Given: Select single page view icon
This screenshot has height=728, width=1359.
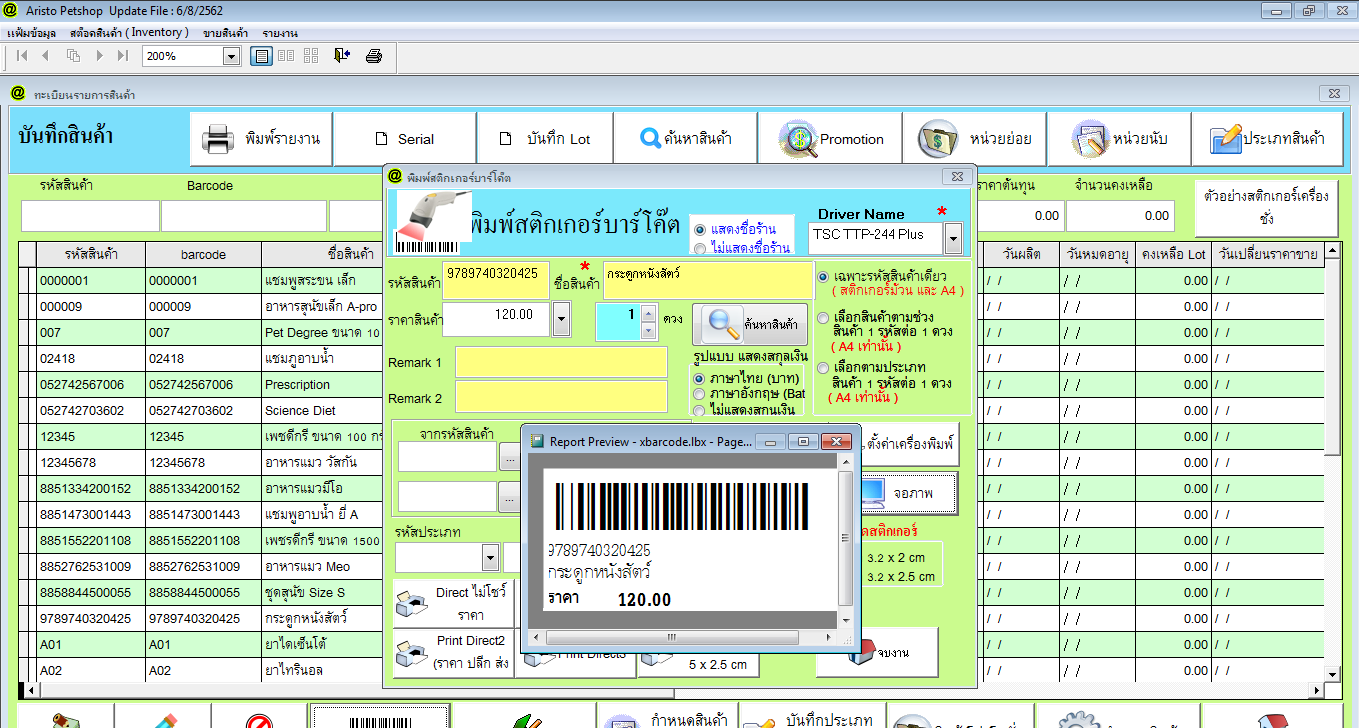Looking at the screenshot, I should pyautogui.click(x=261, y=56).
